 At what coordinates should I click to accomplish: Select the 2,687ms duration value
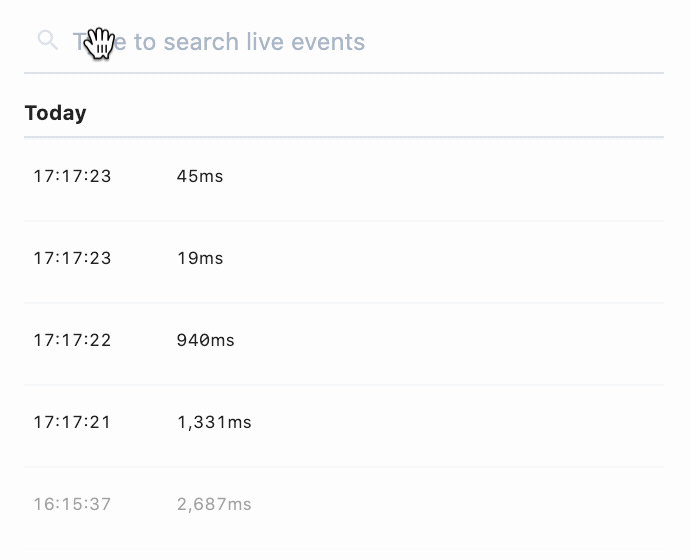pos(214,505)
